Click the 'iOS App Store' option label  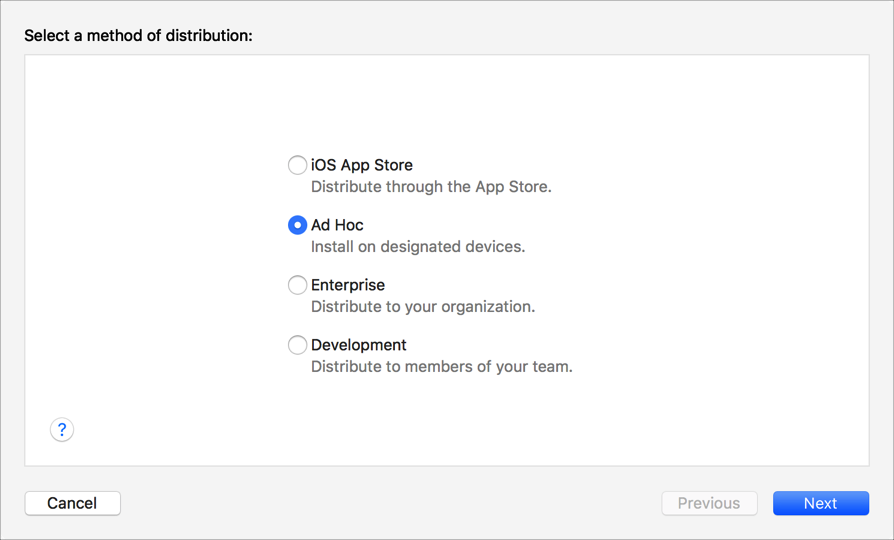coord(362,165)
